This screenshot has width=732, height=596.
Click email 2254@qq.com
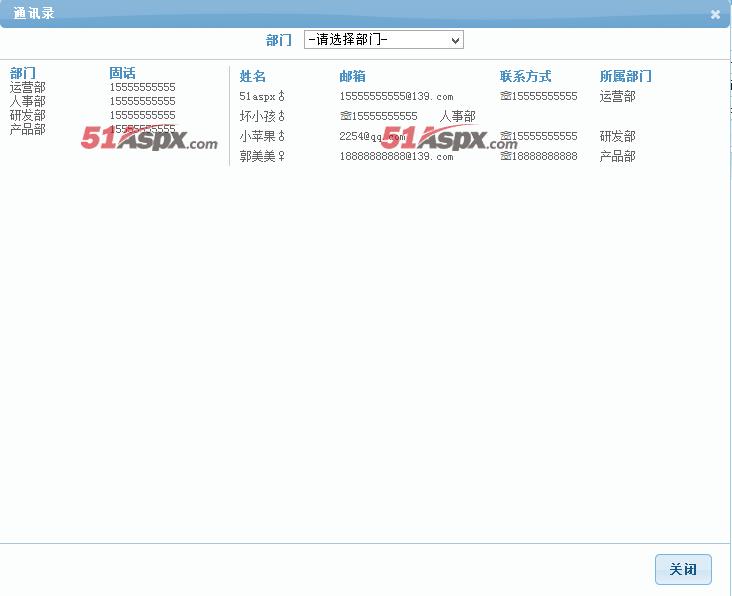[372, 136]
